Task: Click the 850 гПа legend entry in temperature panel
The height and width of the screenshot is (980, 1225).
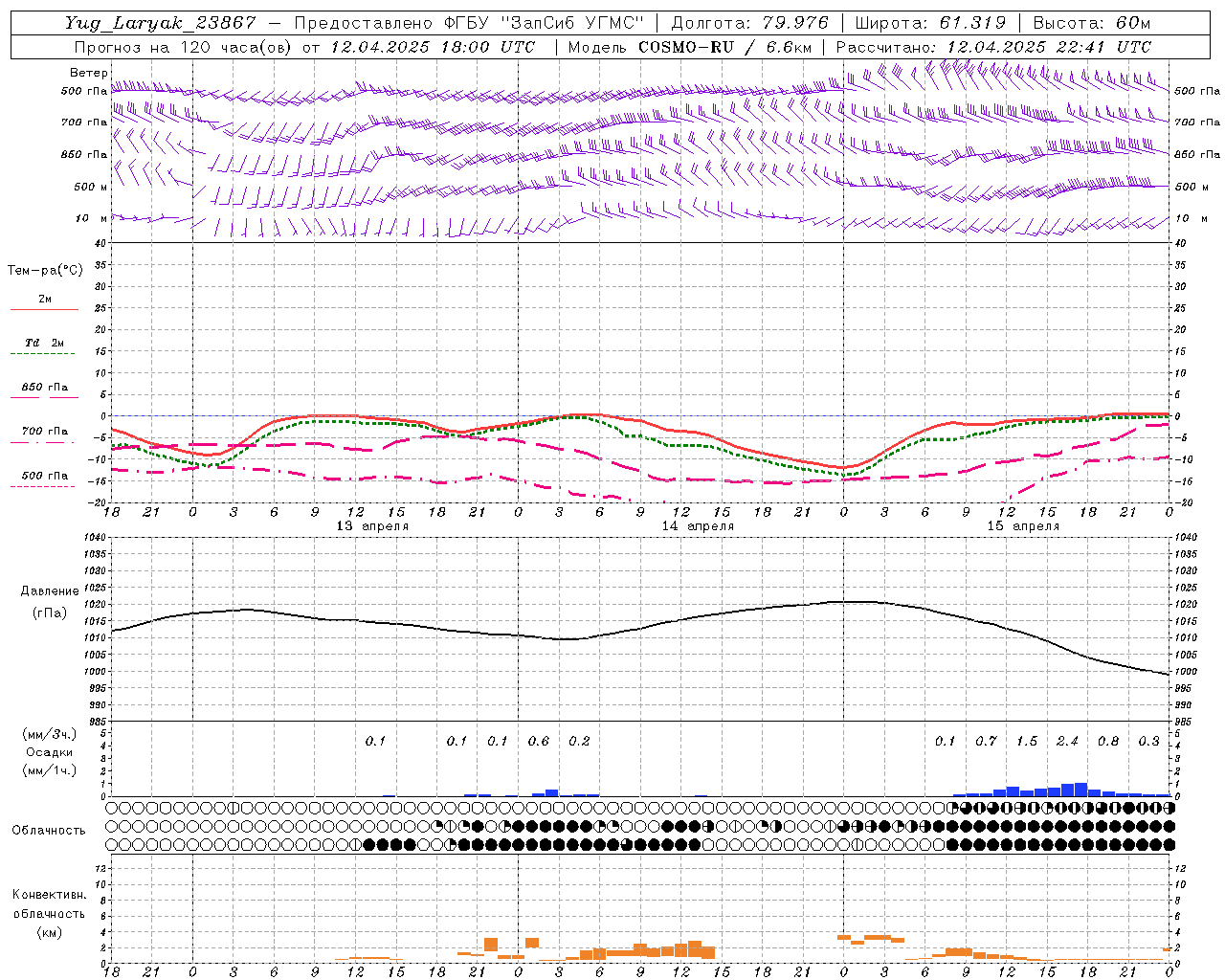Action: pyautogui.click(x=44, y=388)
